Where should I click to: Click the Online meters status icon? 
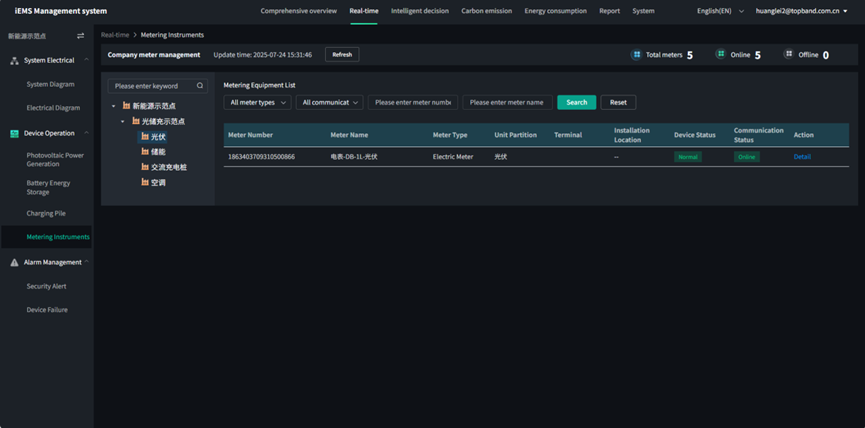pos(720,55)
